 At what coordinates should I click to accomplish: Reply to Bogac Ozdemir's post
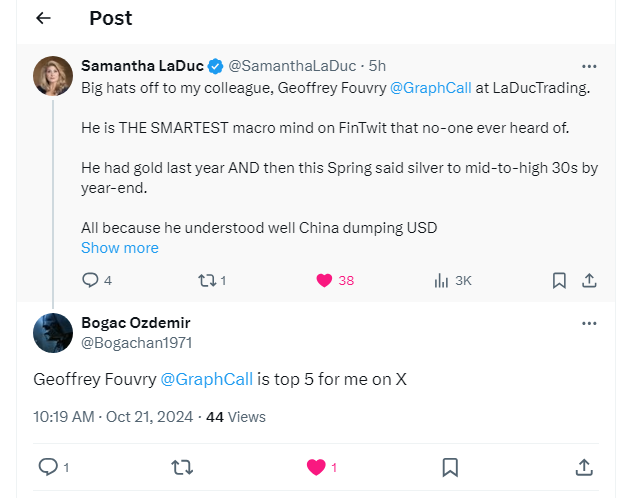click(47, 467)
